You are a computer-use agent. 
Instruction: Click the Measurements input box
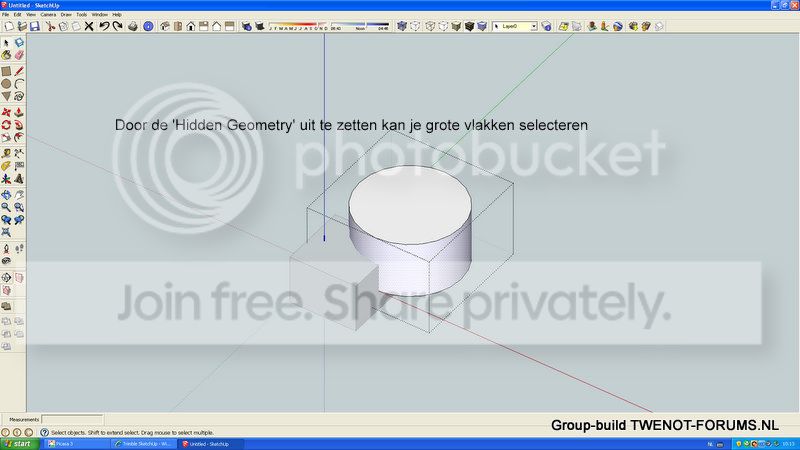[72, 419]
